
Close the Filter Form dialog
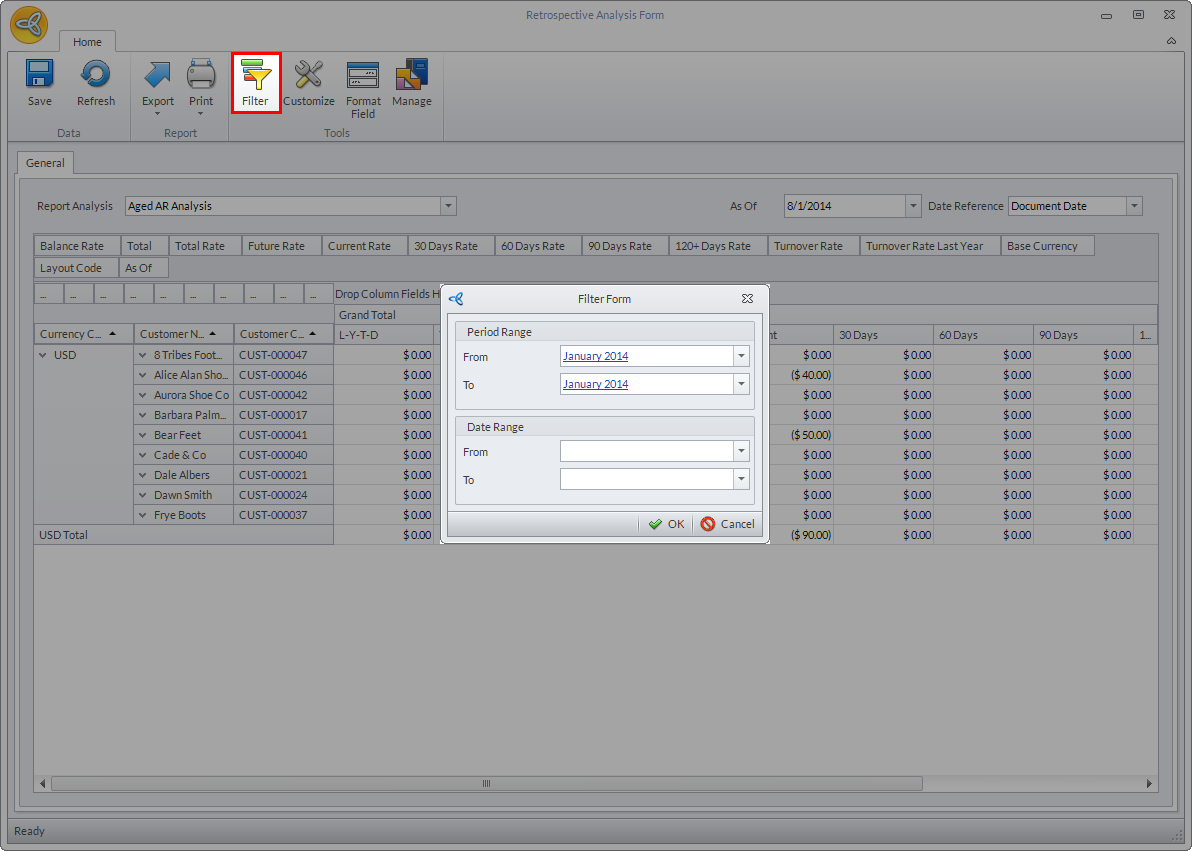click(x=747, y=299)
